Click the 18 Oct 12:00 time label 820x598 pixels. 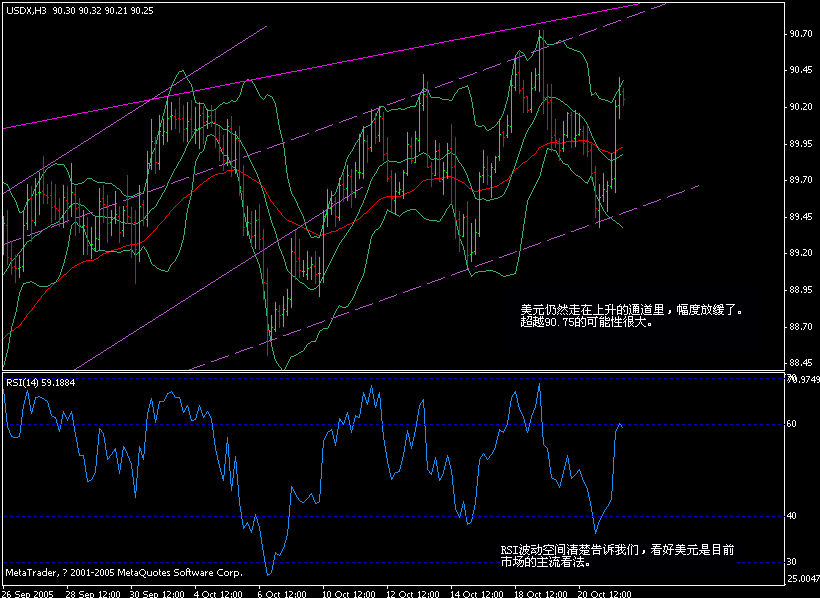(541, 594)
